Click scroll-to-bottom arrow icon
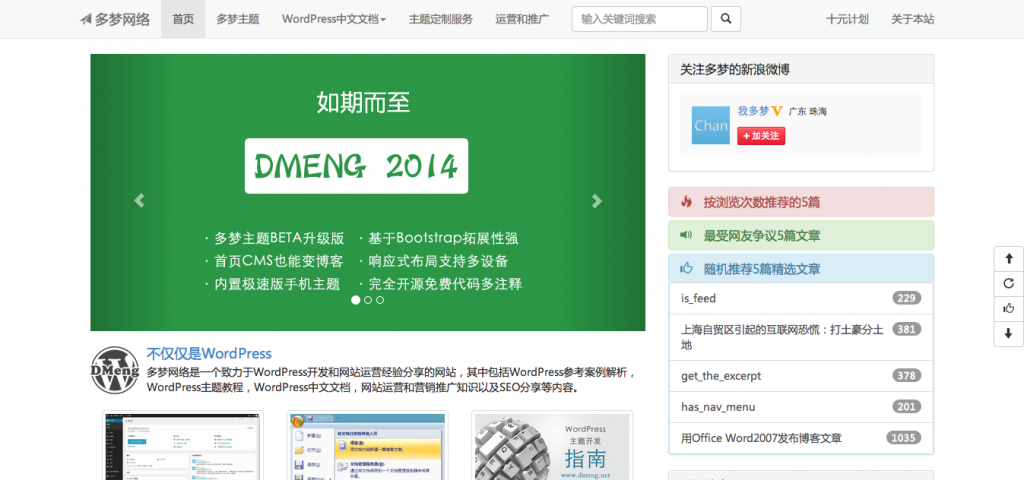The height and width of the screenshot is (480, 1024). pyautogui.click(x=1008, y=334)
